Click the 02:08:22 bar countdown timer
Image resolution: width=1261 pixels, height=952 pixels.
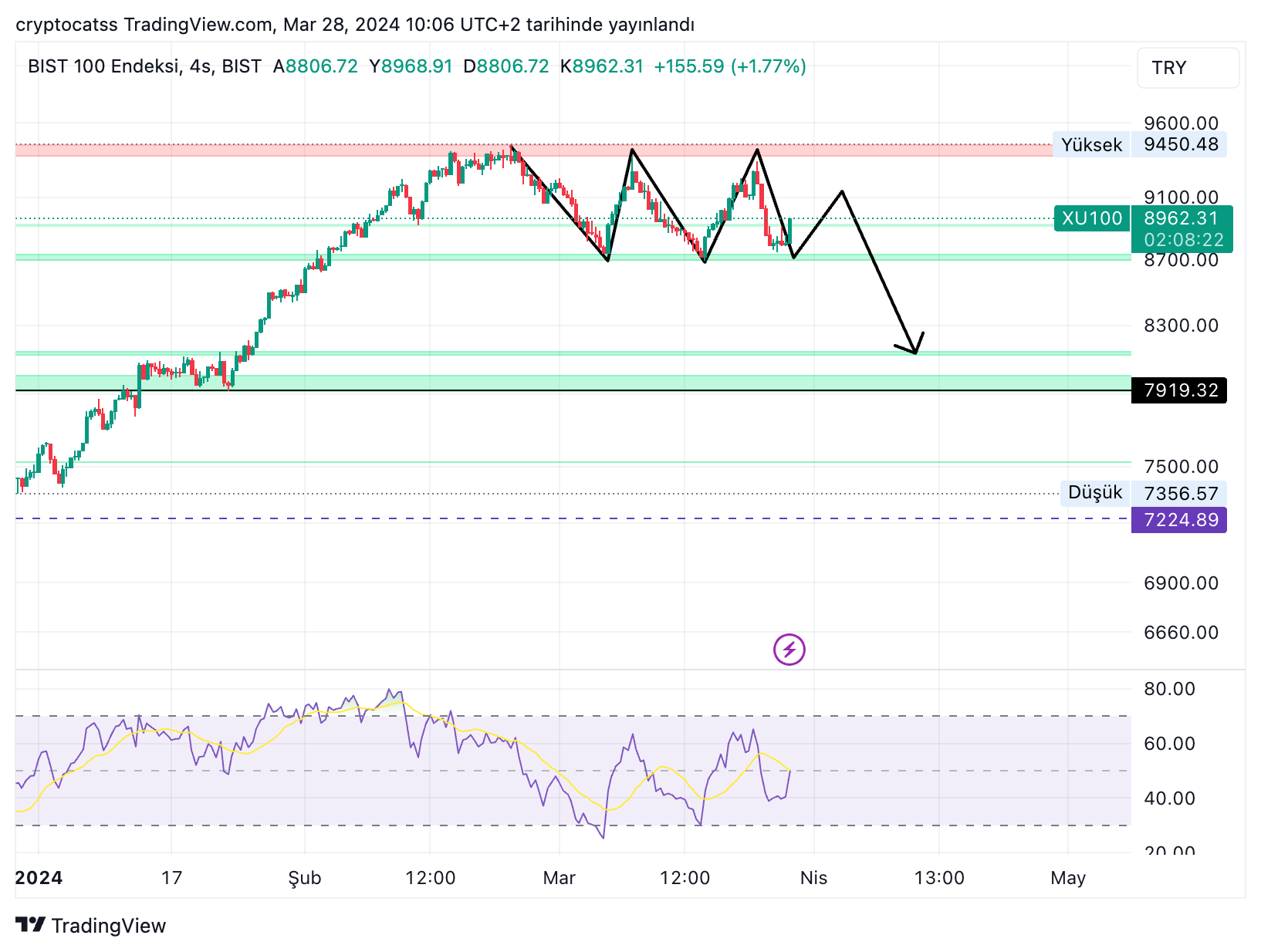coord(1184,240)
